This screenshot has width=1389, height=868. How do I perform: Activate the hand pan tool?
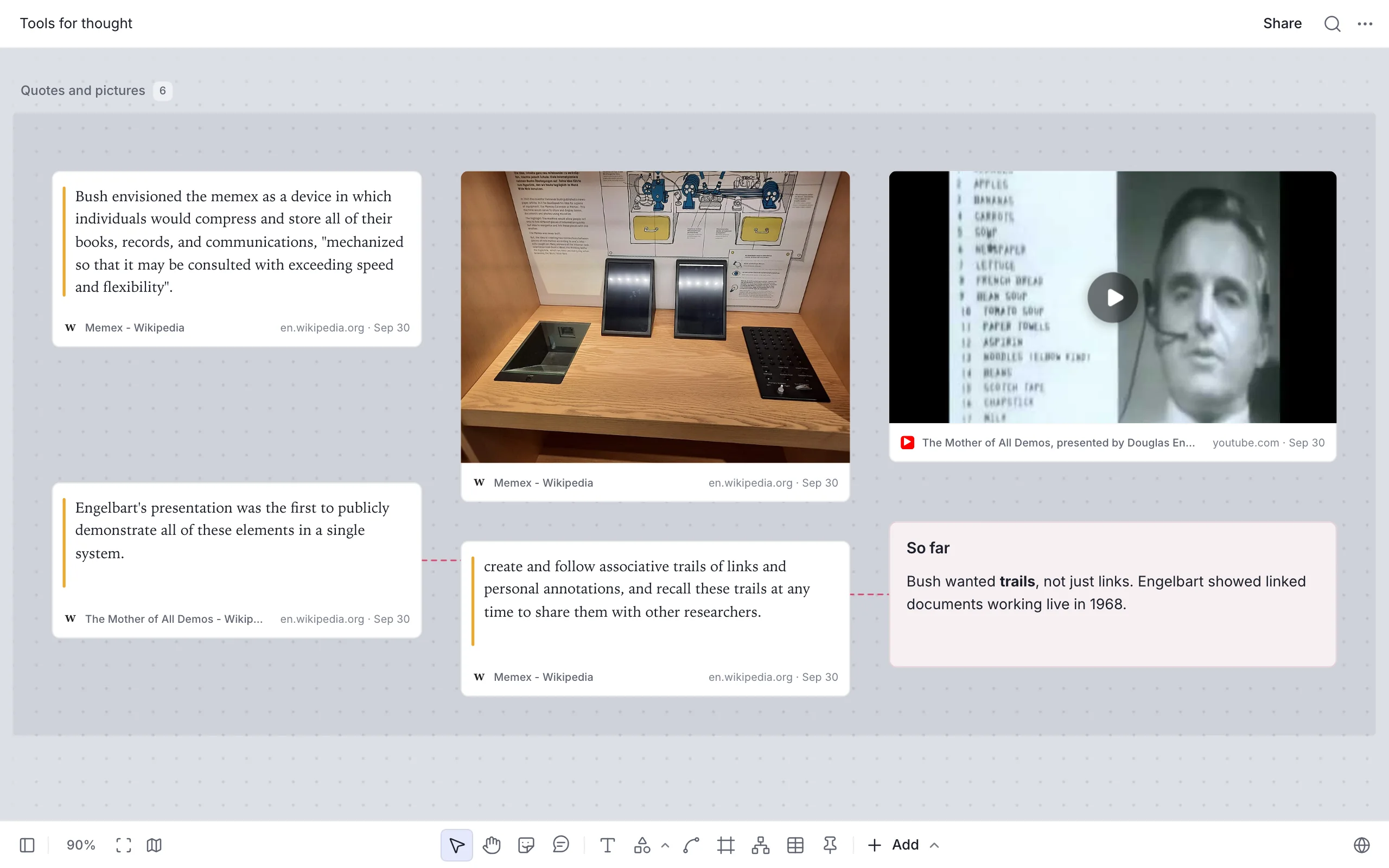tap(492, 845)
